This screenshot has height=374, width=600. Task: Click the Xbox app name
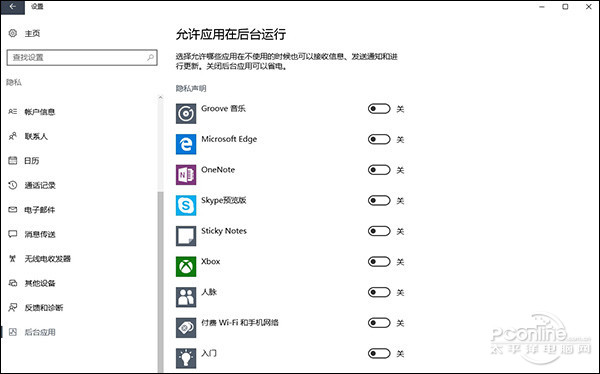point(211,262)
